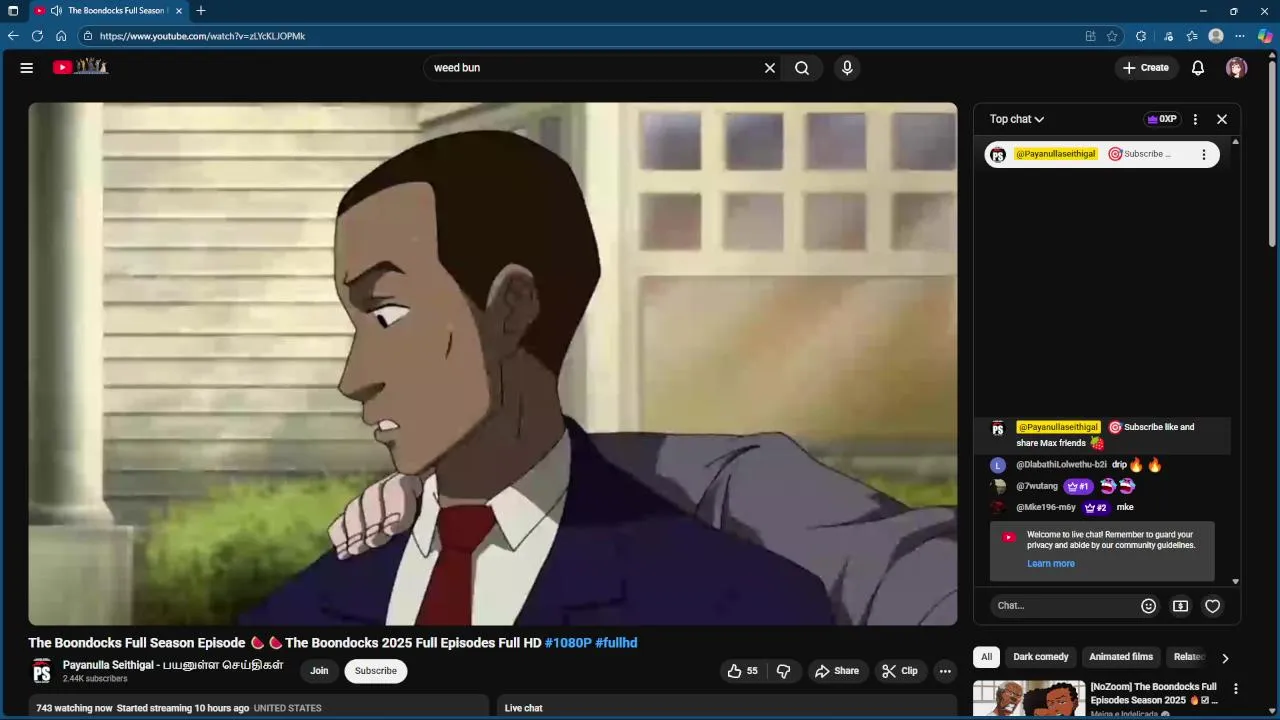1280x720 pixels.
Task: Select the All filter chip
Action: [987, 657]
